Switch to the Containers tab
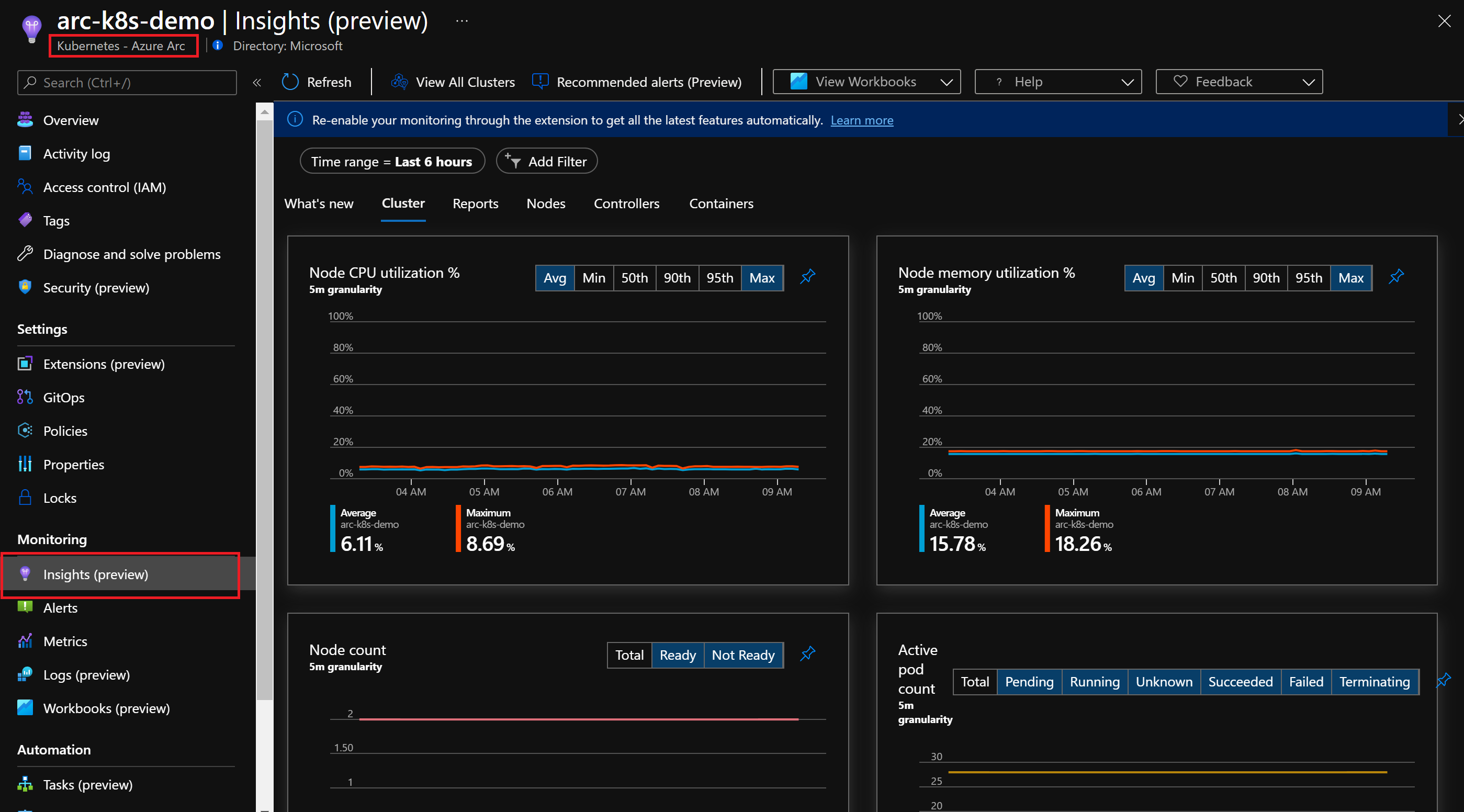This screenshot has height=812, width=1464. pyautogui.click(x=720, y=204)
